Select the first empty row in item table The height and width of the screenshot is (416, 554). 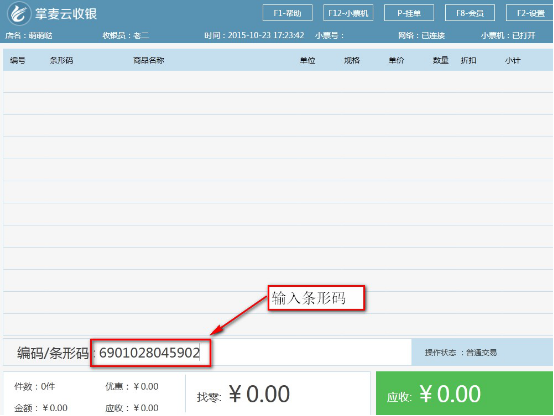(278, 82)
